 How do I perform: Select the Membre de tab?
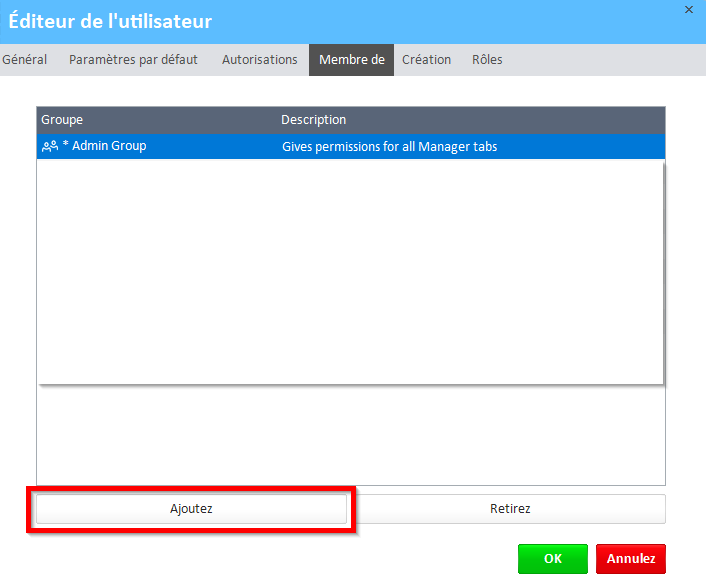click(351, 60)
